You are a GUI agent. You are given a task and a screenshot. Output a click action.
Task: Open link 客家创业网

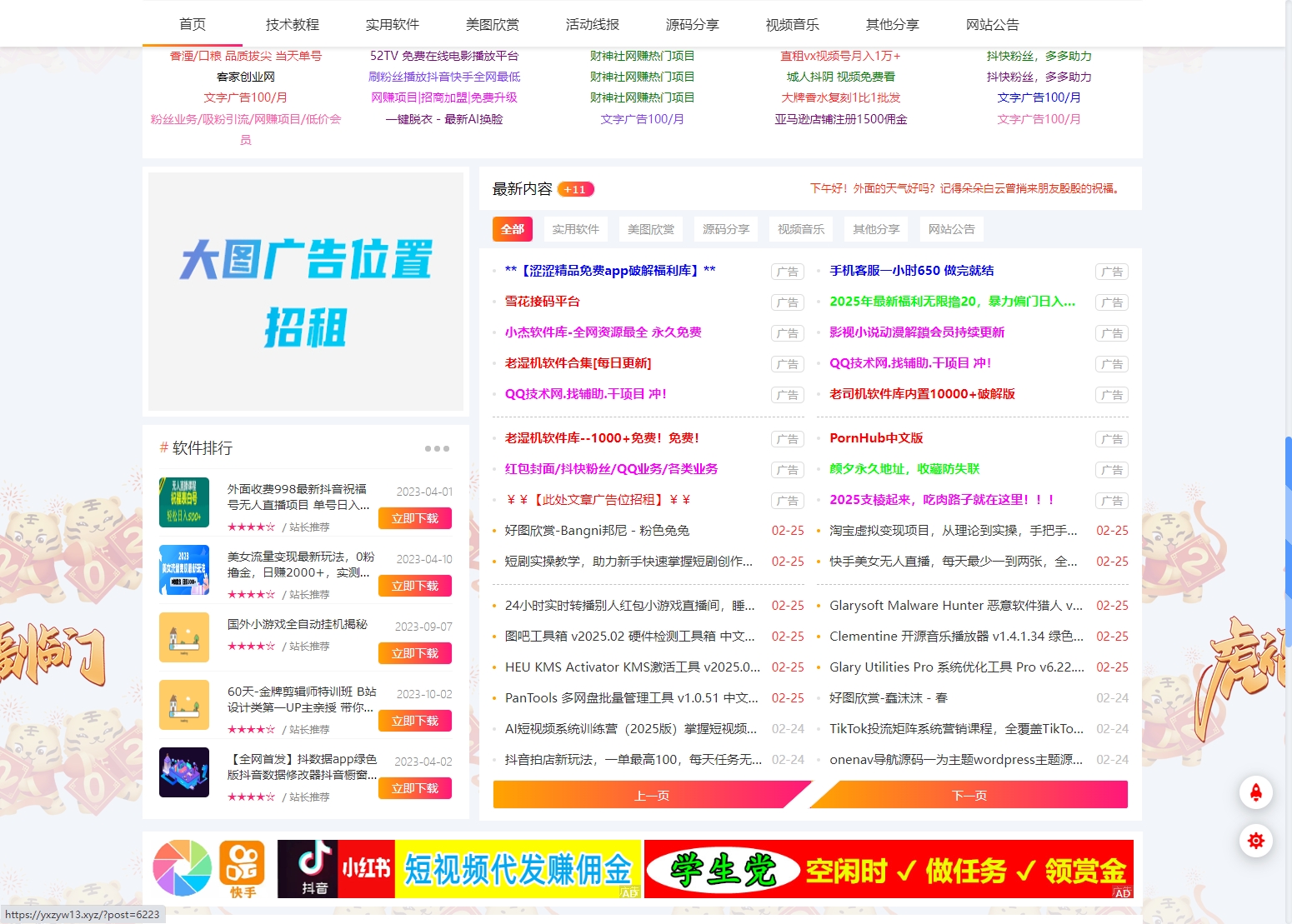[x=246, y=77]
